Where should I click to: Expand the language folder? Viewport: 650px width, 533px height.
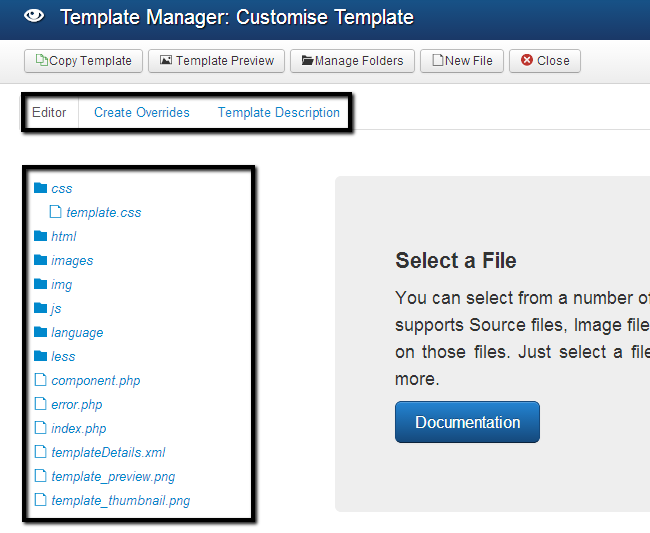(77, 332)
